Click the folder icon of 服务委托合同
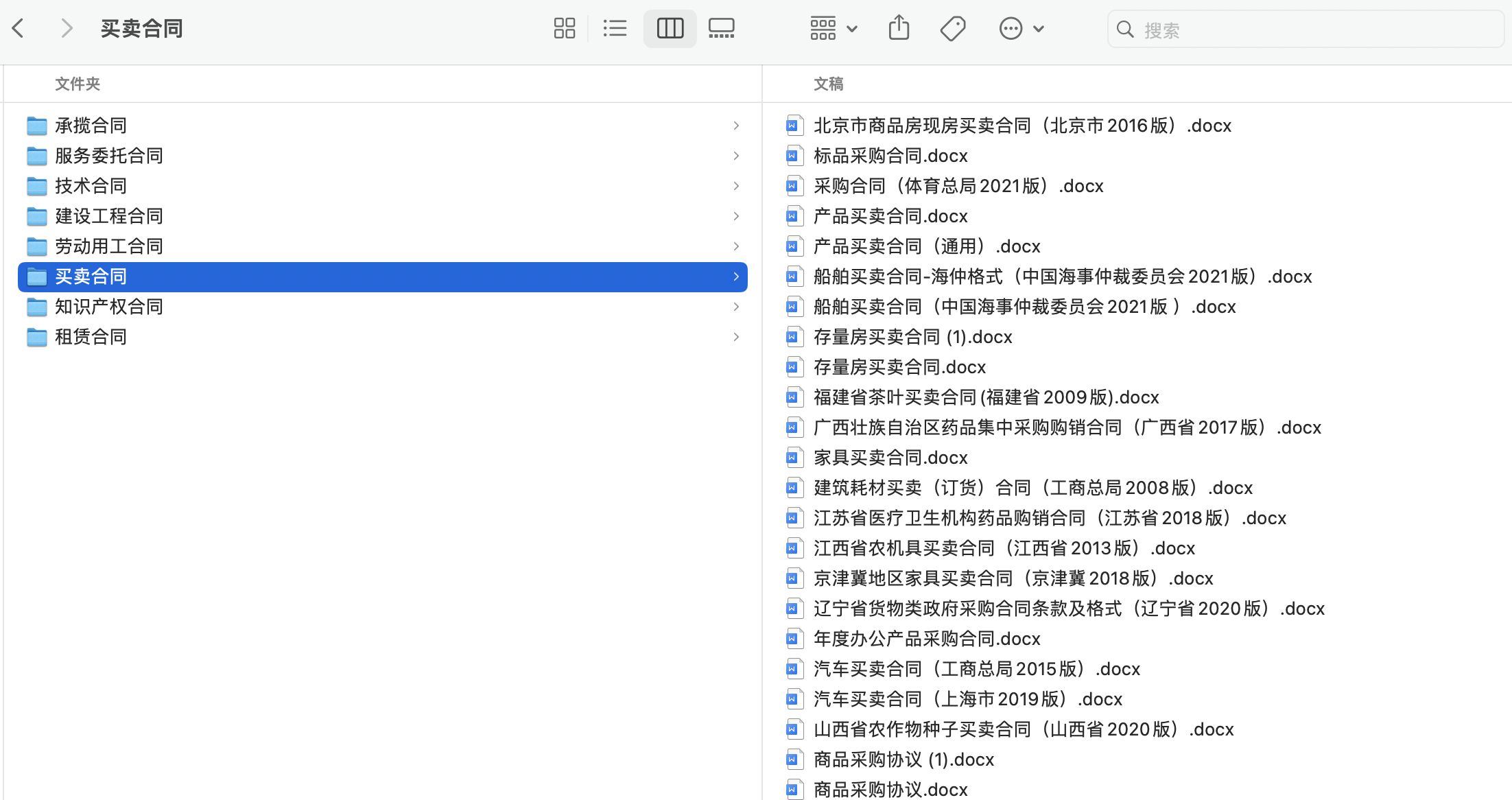This screenshot has width=1512, height=800. coord(37,156)
